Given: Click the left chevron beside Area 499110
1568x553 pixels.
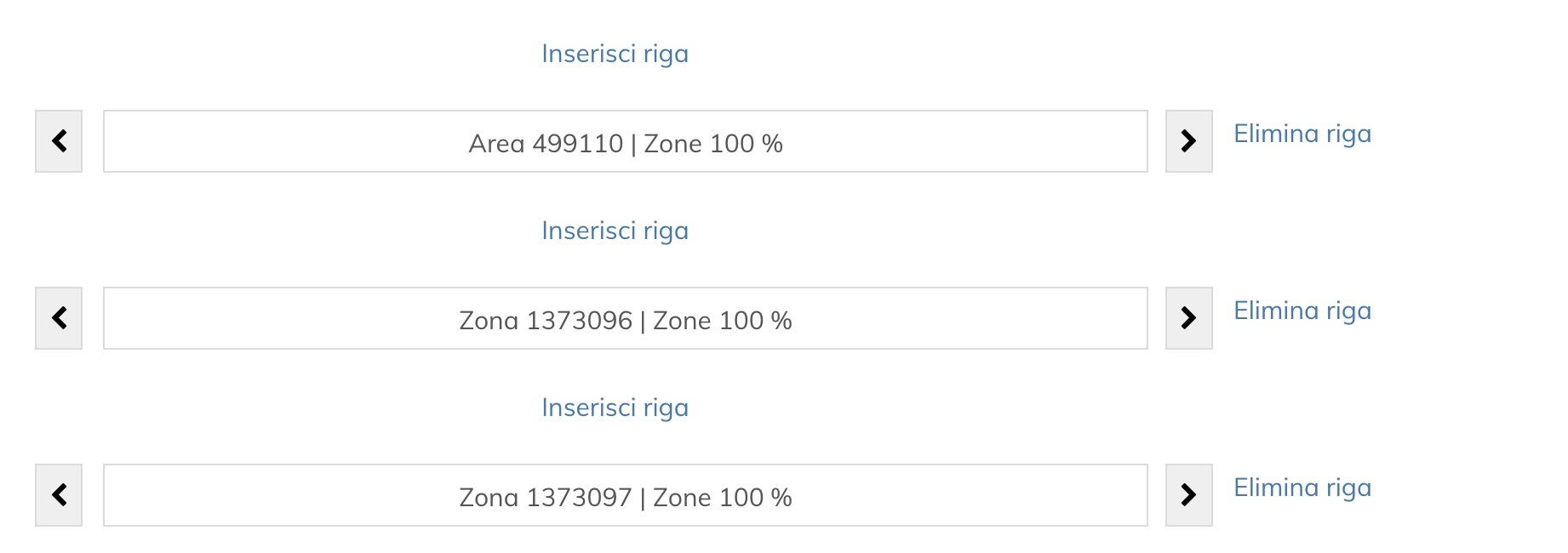Looking at the screenshot, I should click(58, 141).
